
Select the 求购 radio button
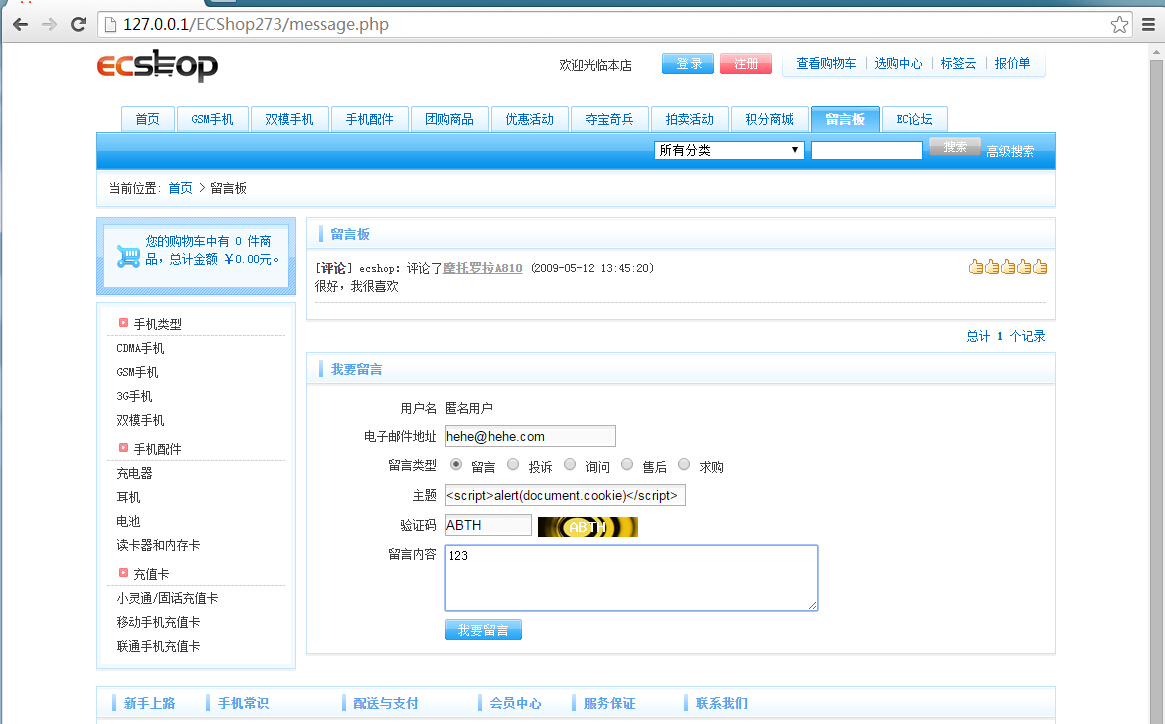(x=684, y=465)
